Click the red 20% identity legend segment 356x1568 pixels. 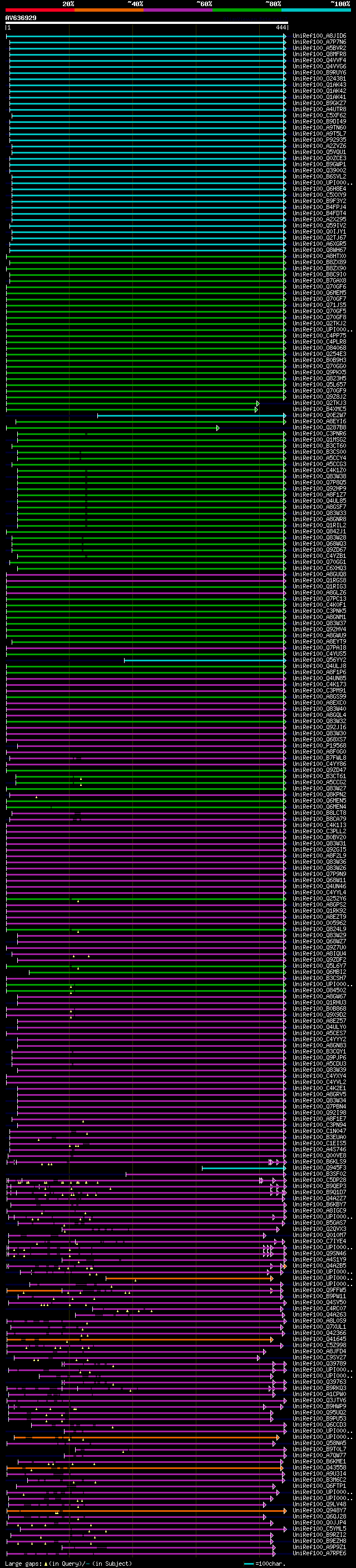(39, 10)
